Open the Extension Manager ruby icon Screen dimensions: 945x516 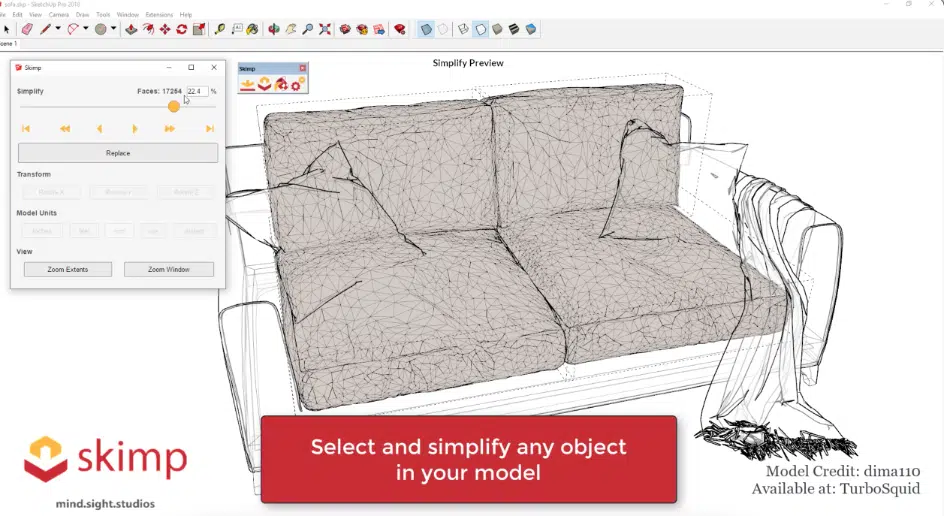400,29
